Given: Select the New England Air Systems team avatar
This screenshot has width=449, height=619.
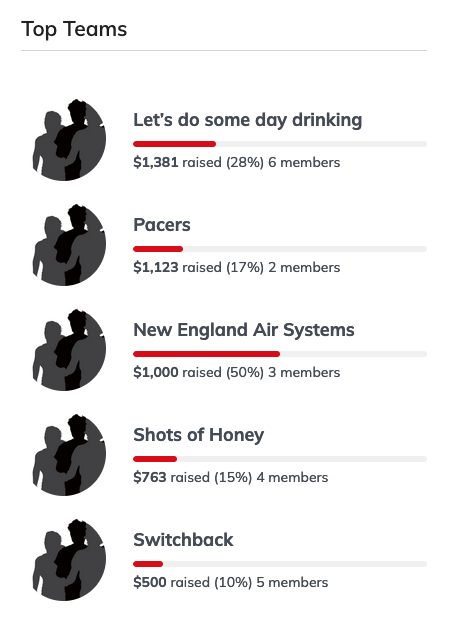Looking at the screenshot, I should pyautogui.click(x=69, y=350).
